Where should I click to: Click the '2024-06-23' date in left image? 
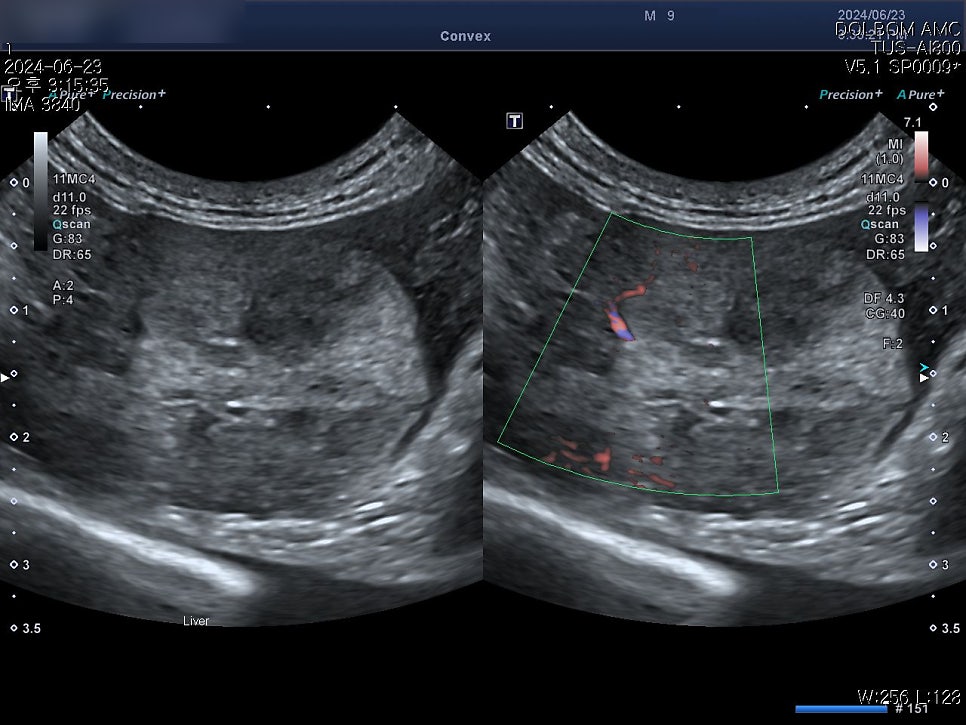53,67
